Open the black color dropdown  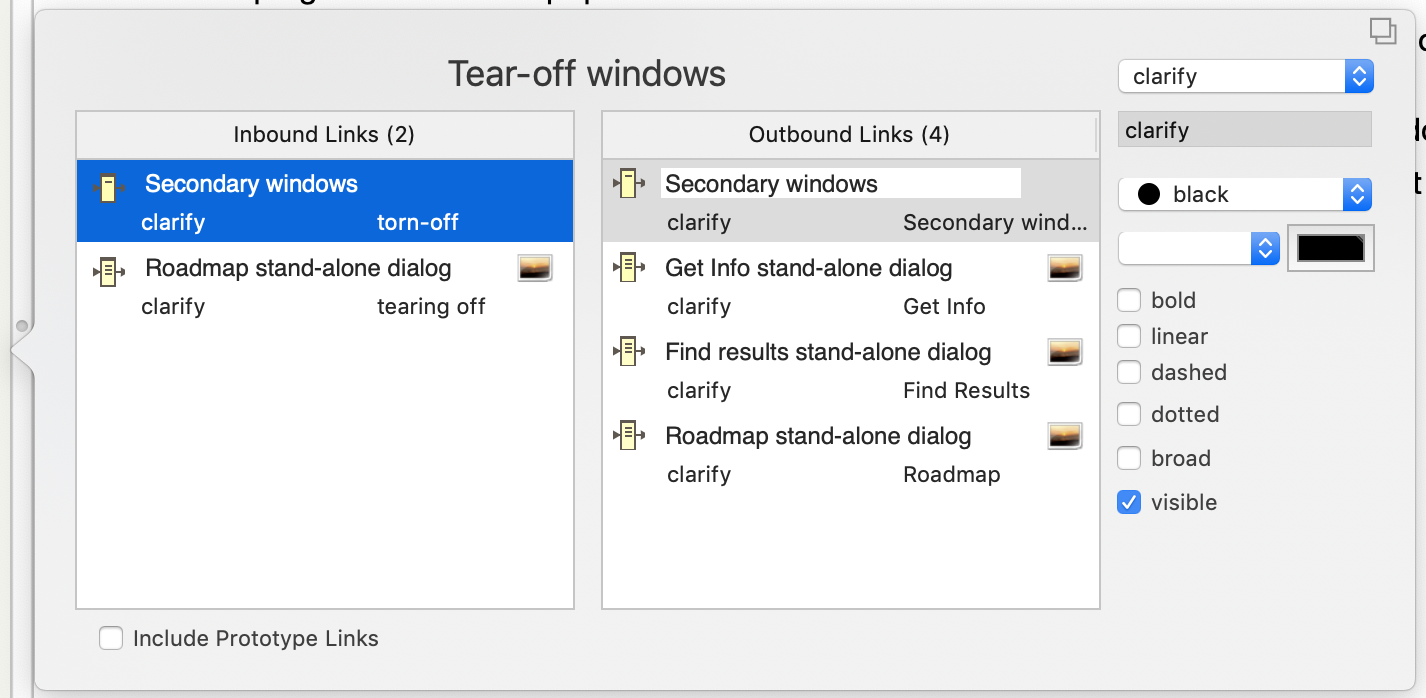pos(1245,194)
